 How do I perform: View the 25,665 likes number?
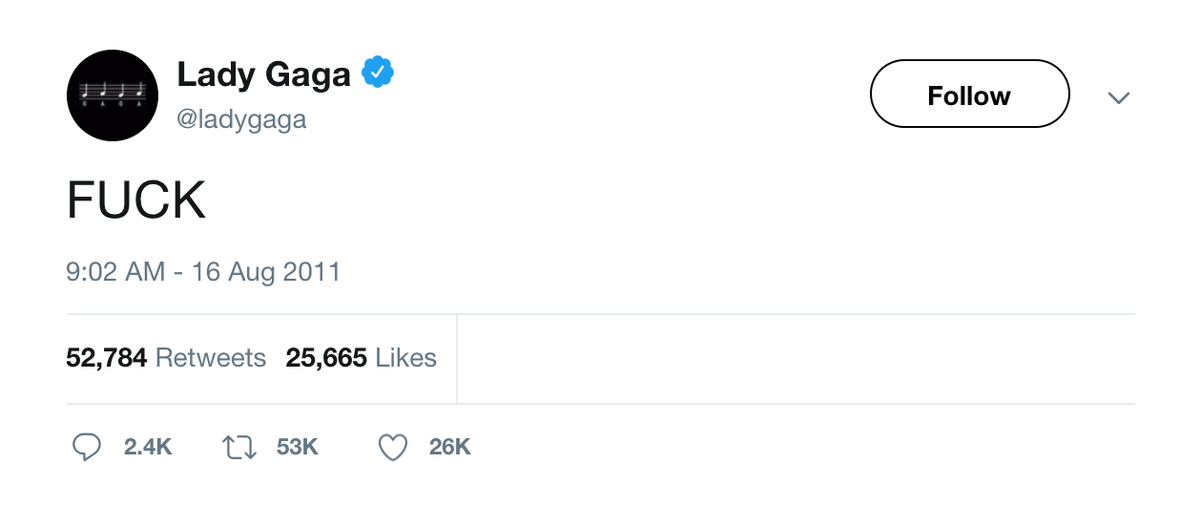[326, 358]
